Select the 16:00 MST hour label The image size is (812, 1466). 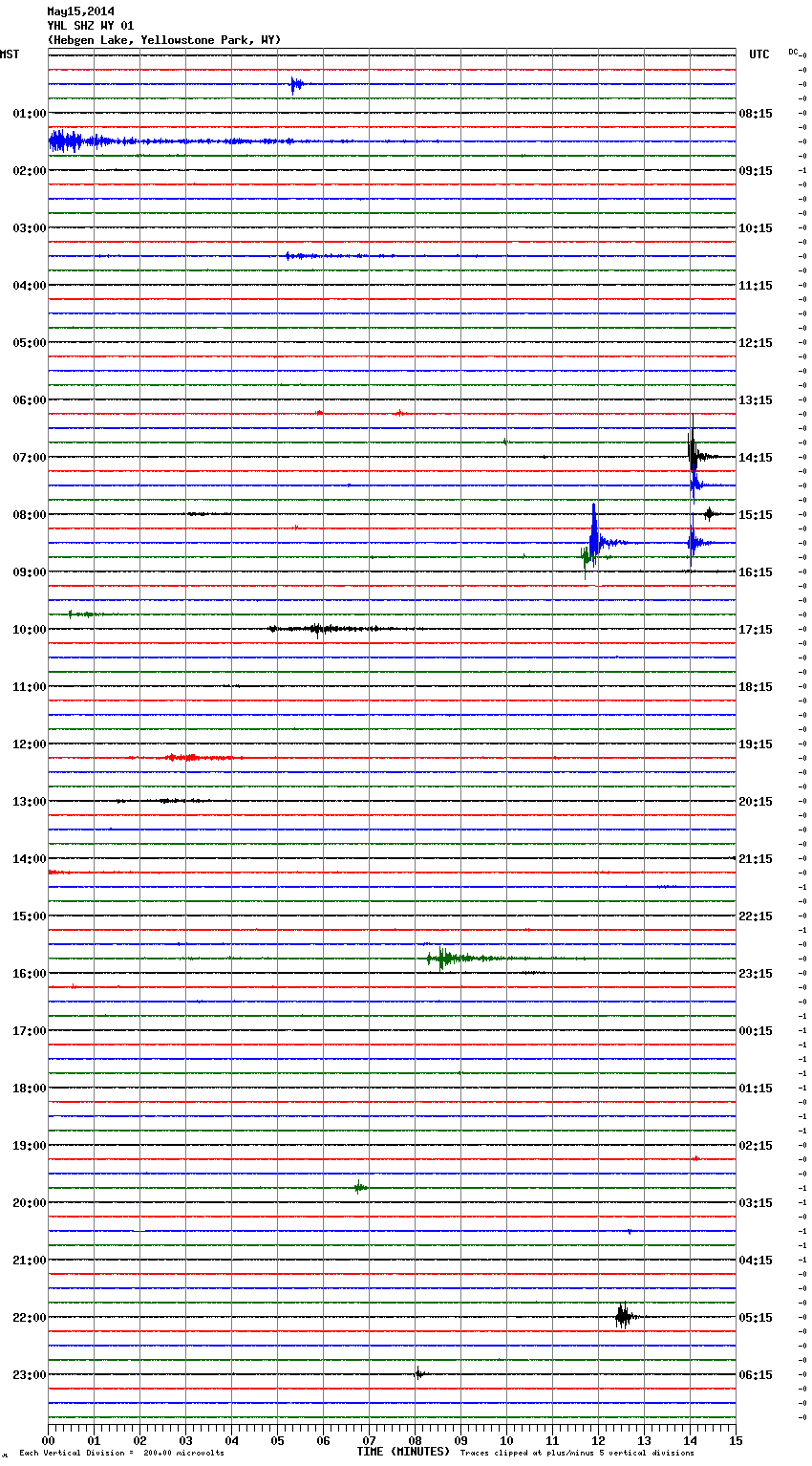[30, 974]
